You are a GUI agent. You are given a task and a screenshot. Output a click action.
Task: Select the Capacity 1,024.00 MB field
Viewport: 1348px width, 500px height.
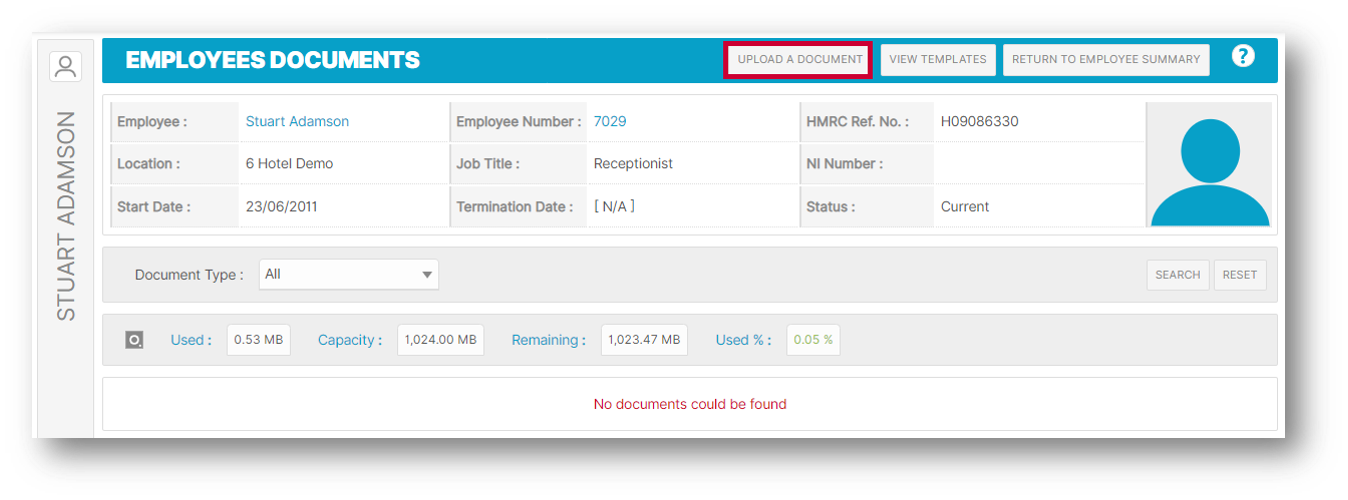440,340
